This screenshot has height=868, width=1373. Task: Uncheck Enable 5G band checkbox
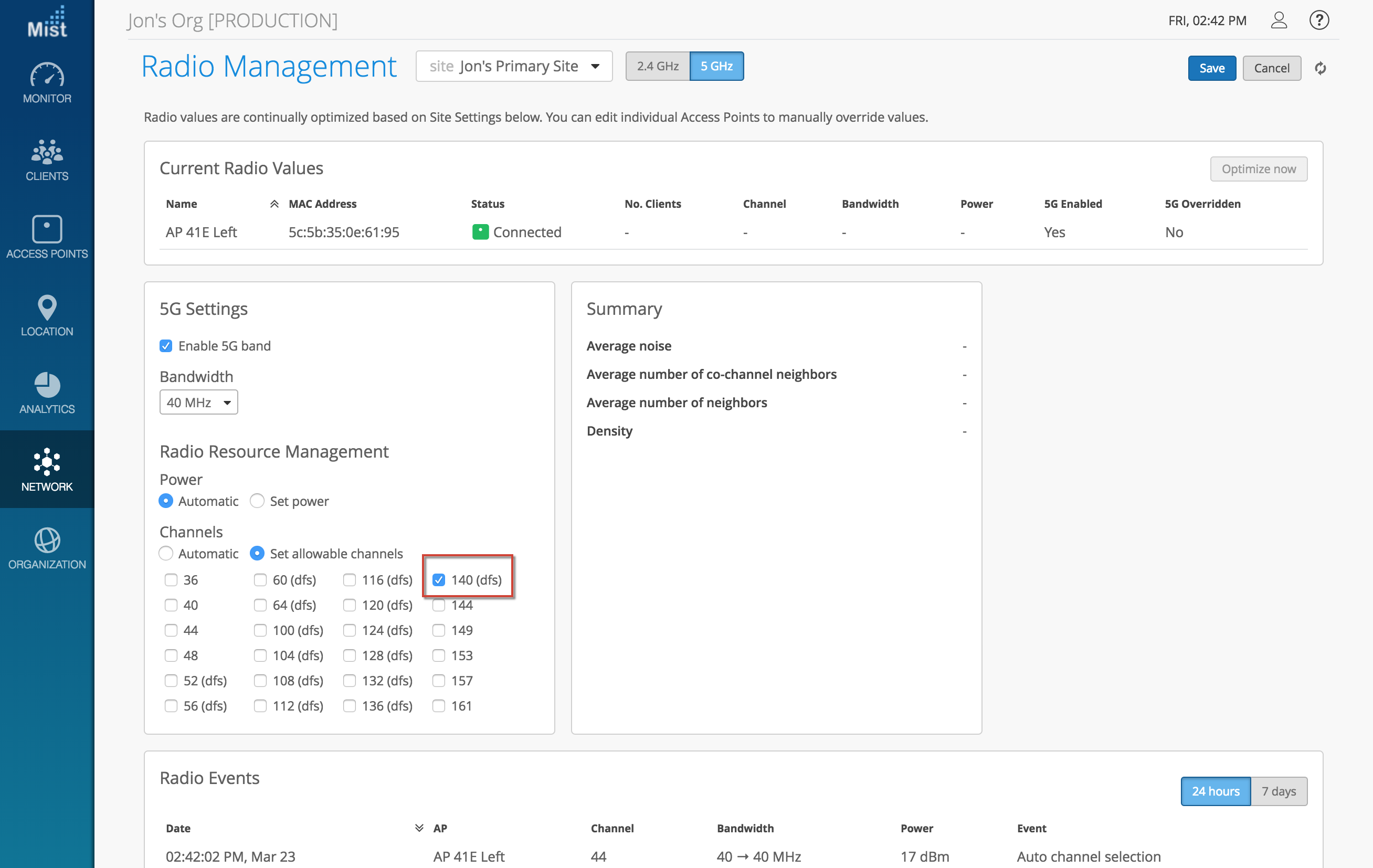pos(166,346)
